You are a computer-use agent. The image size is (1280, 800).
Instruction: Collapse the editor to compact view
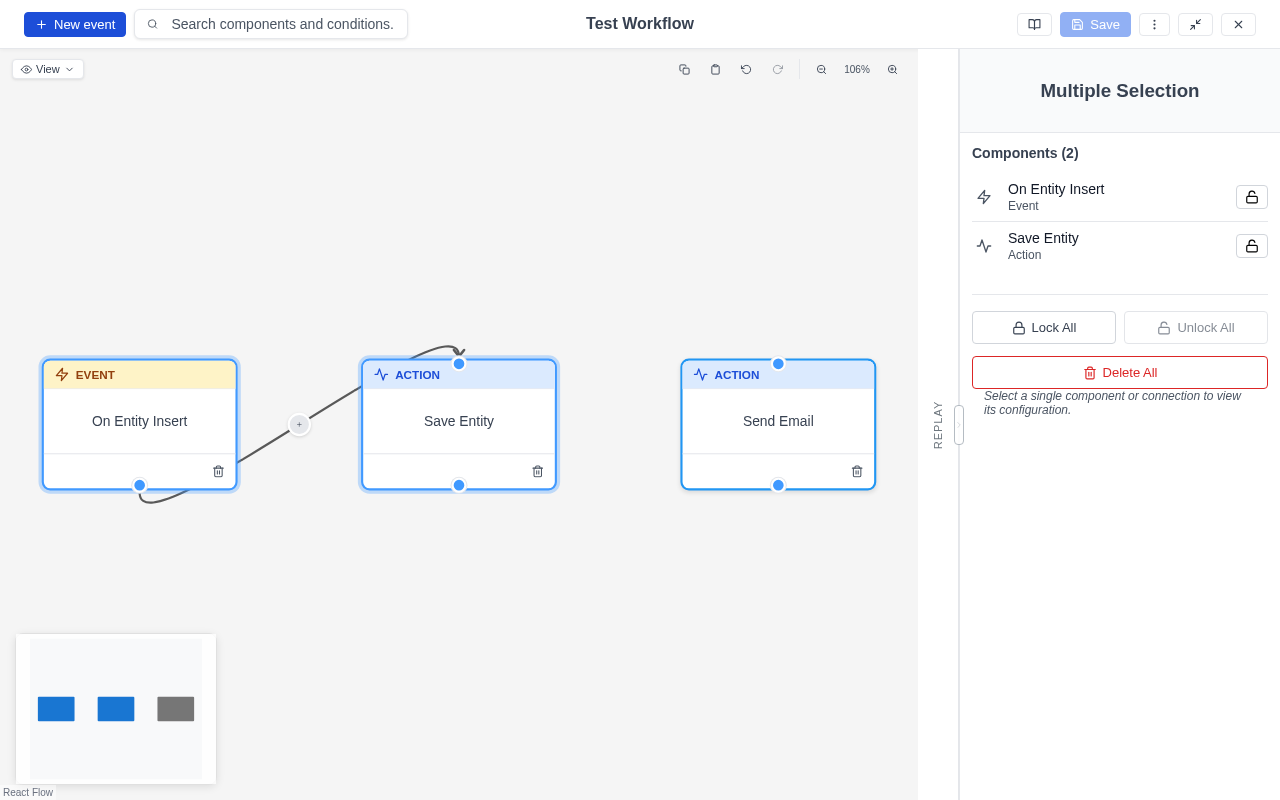pos(1195,24)
